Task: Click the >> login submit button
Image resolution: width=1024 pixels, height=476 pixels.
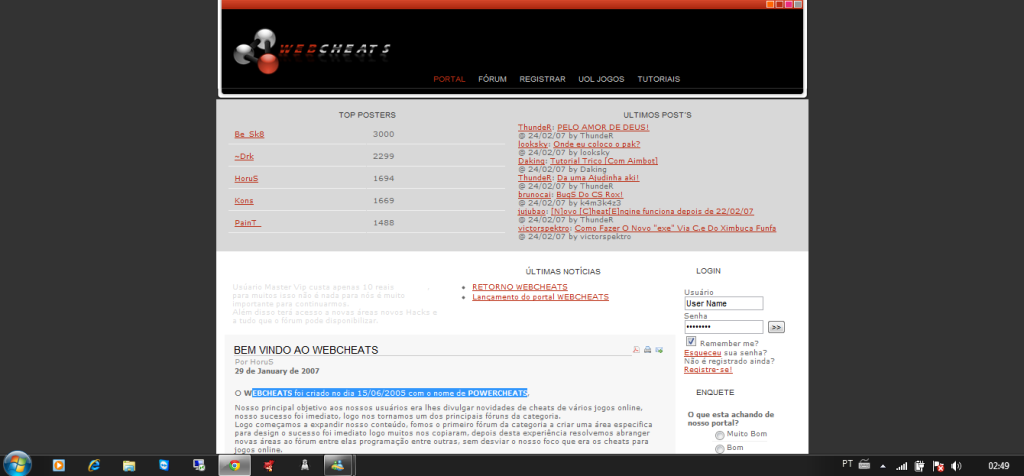Action: (776, 327)
